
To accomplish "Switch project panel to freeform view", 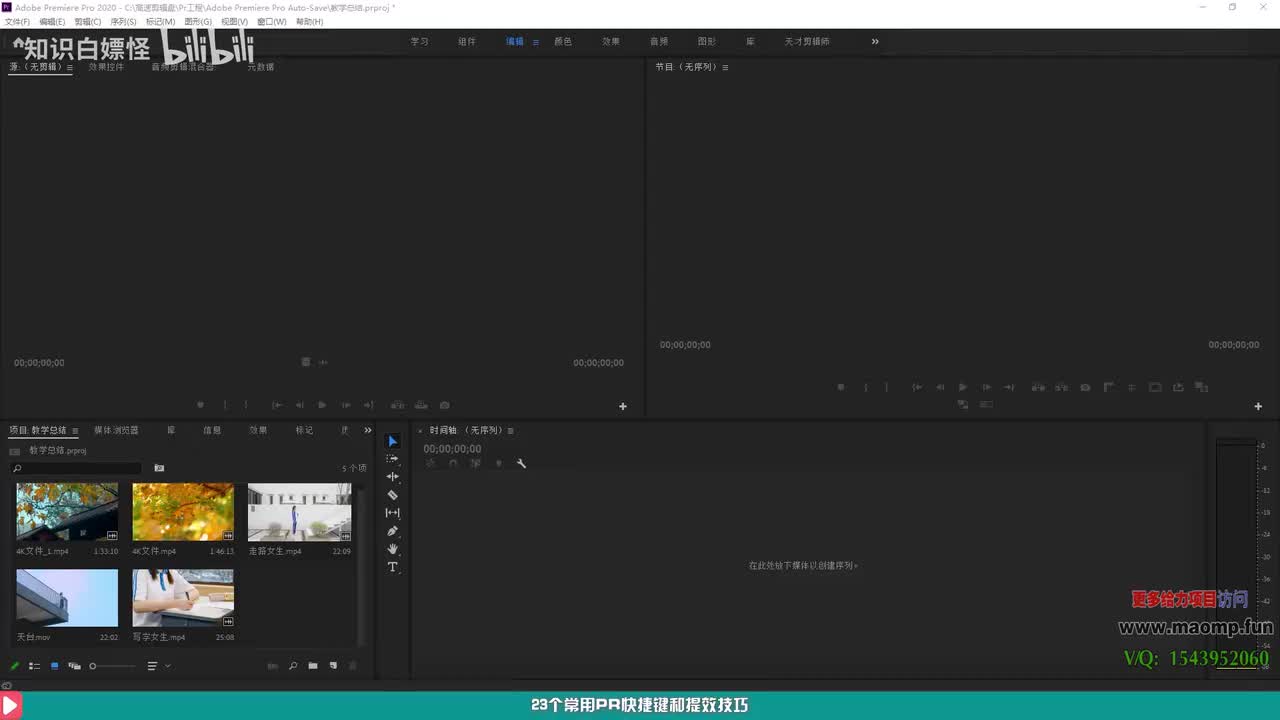I will click(x=74, y=666).
